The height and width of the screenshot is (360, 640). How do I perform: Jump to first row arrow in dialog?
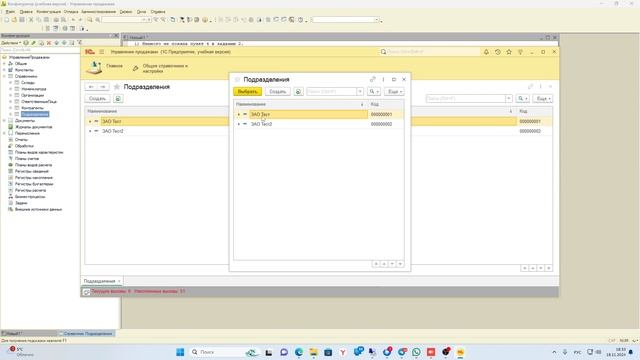pos(376,264)
